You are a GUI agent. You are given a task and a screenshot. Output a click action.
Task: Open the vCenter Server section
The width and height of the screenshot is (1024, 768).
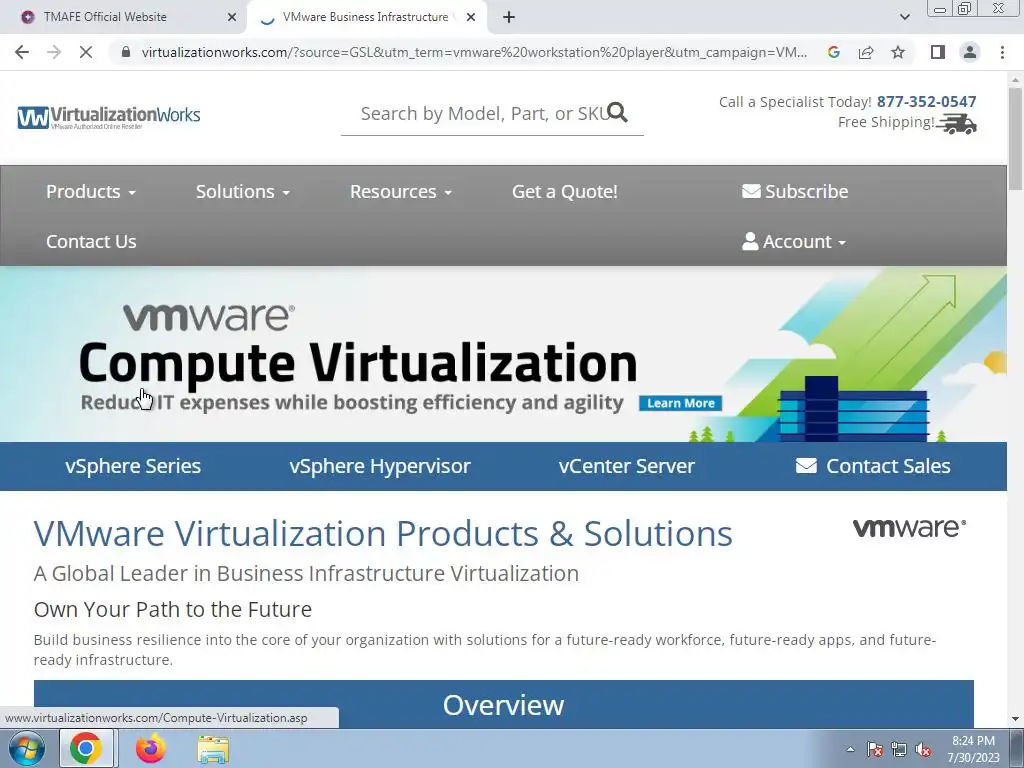point(627,466)
